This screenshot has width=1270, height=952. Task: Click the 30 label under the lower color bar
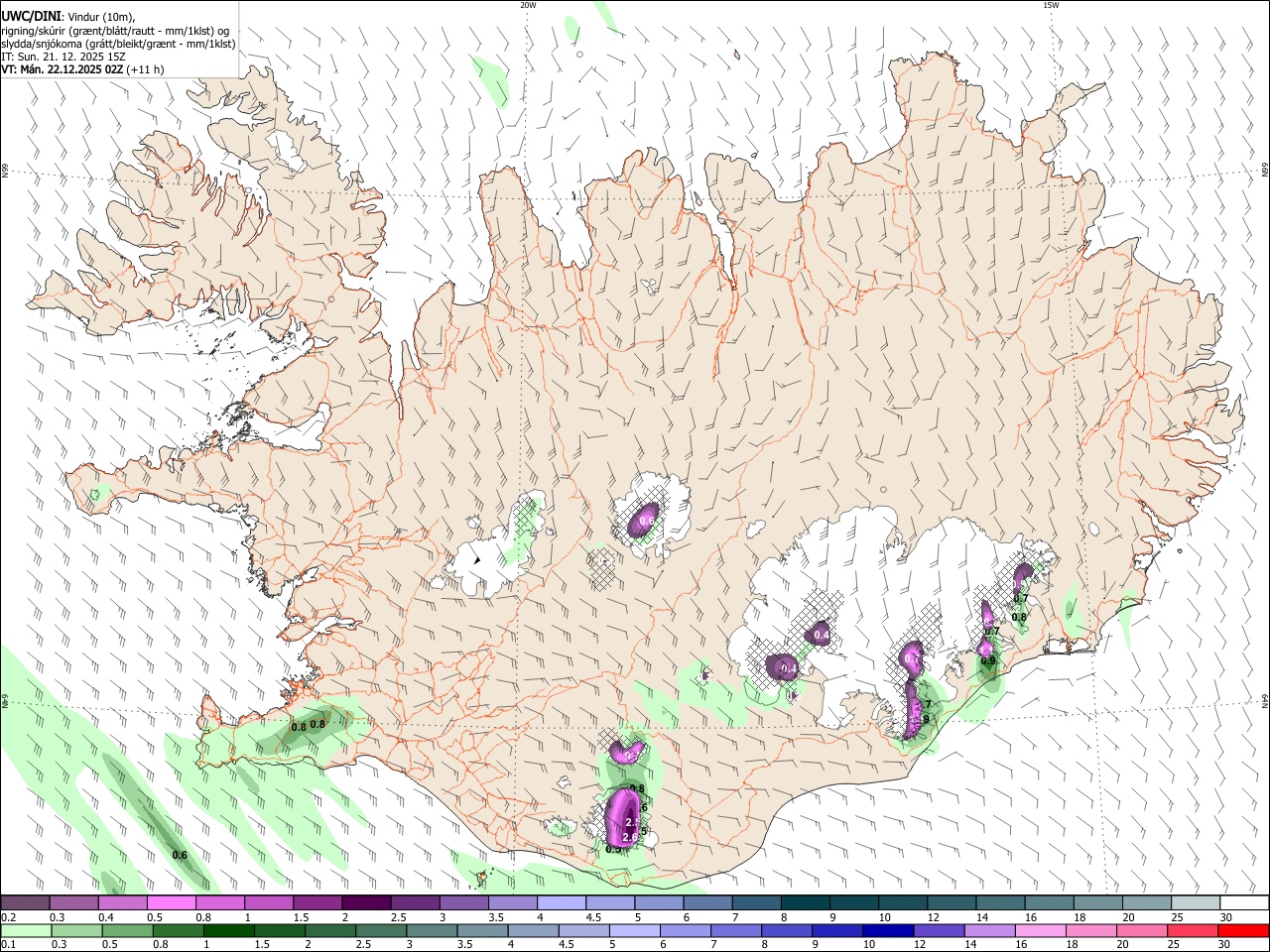click(x=1223, y=945)
